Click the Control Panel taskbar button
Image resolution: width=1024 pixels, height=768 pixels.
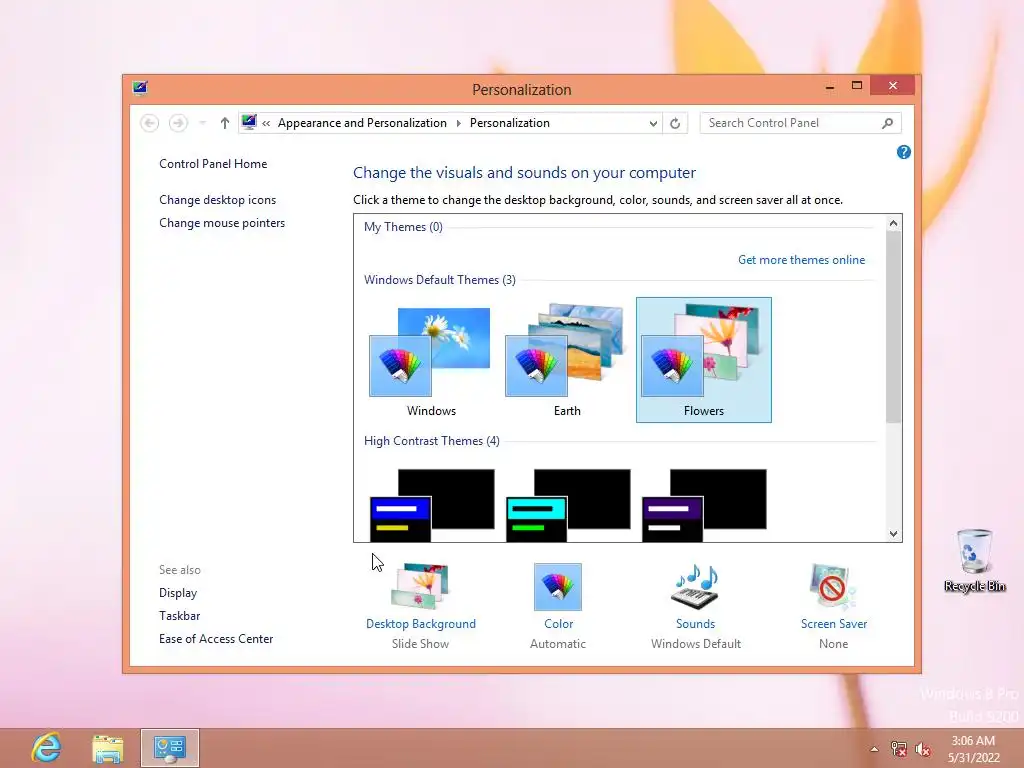170,748
